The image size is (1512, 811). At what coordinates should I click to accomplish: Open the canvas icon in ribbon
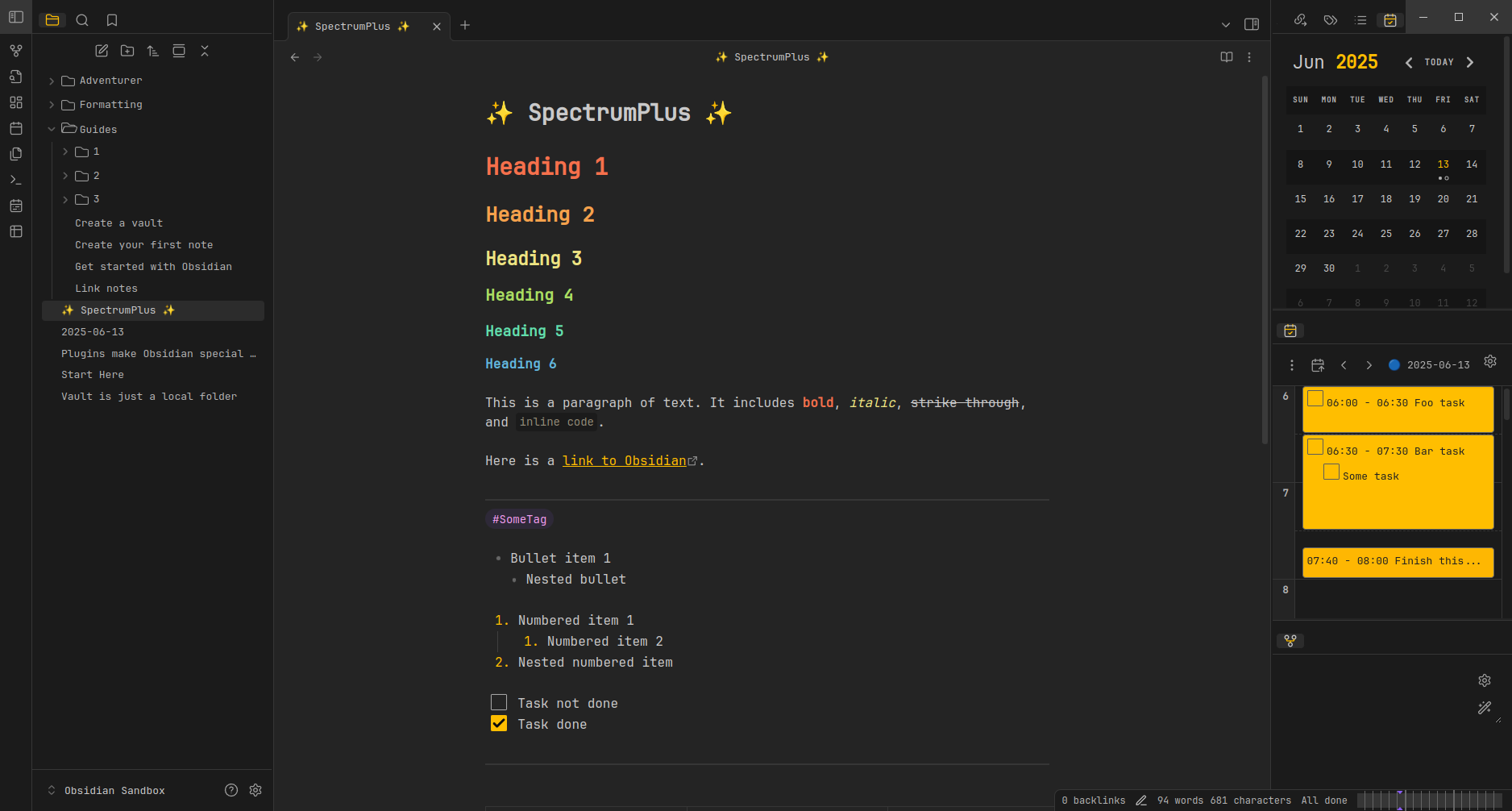coord(16,102)
